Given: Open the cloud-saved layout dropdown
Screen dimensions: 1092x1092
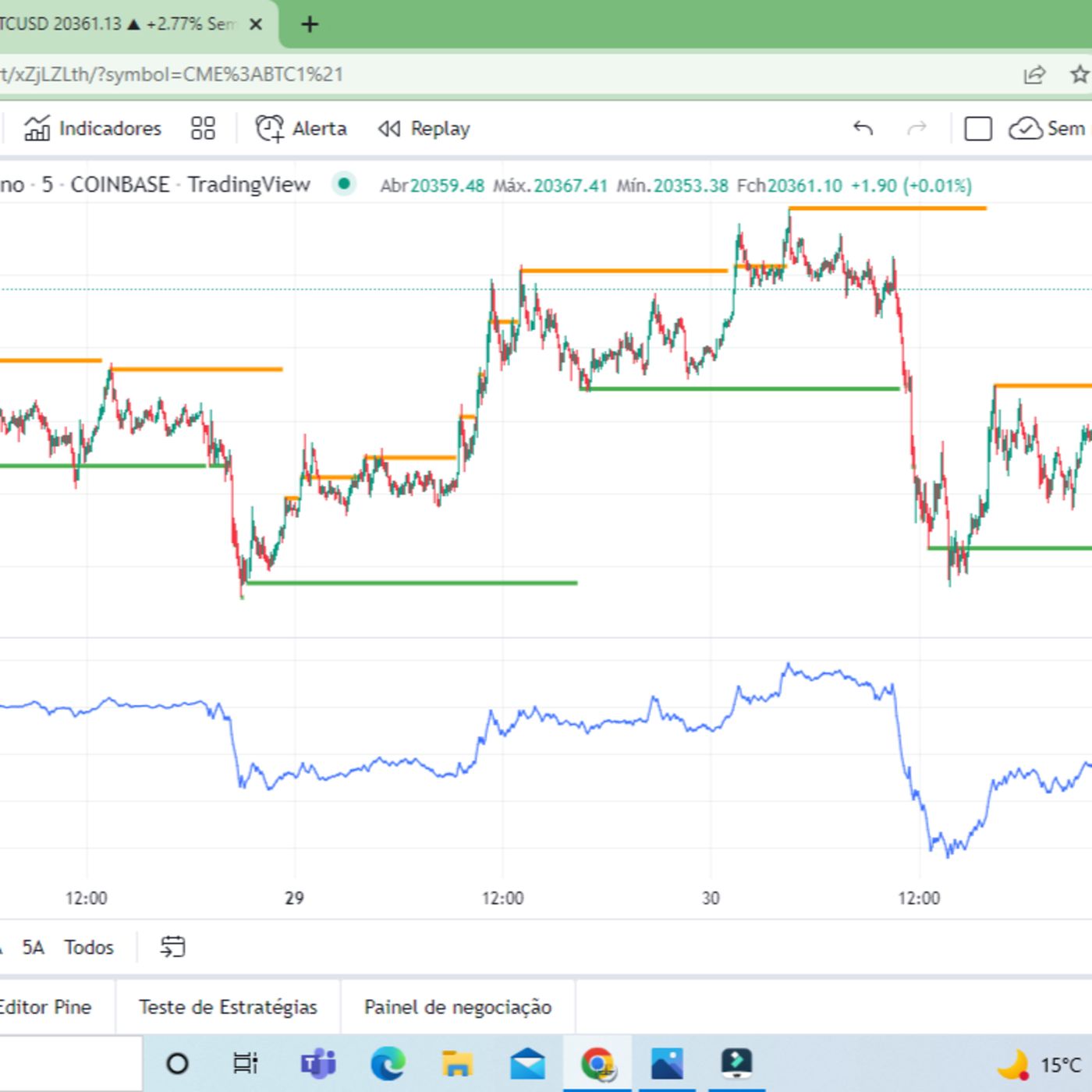Looking at the screenshot, I should (x=1047, y=129).
